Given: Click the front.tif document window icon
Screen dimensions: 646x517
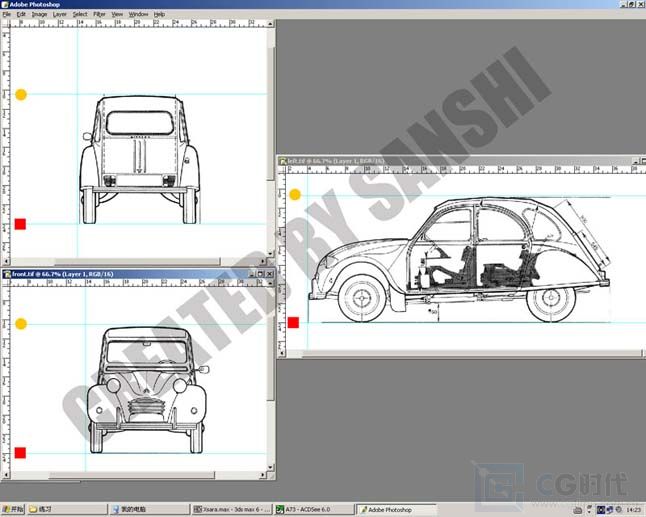Looking at the screenshot, I should coord(7,274).
